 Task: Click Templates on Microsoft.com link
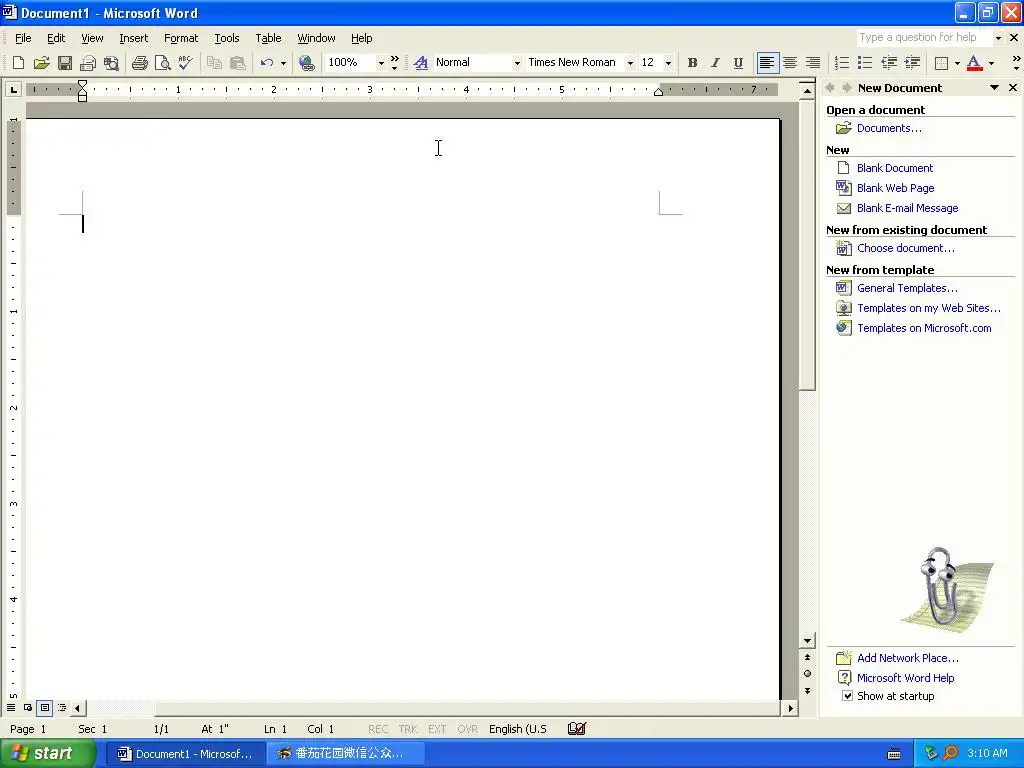tap(924, 328)
